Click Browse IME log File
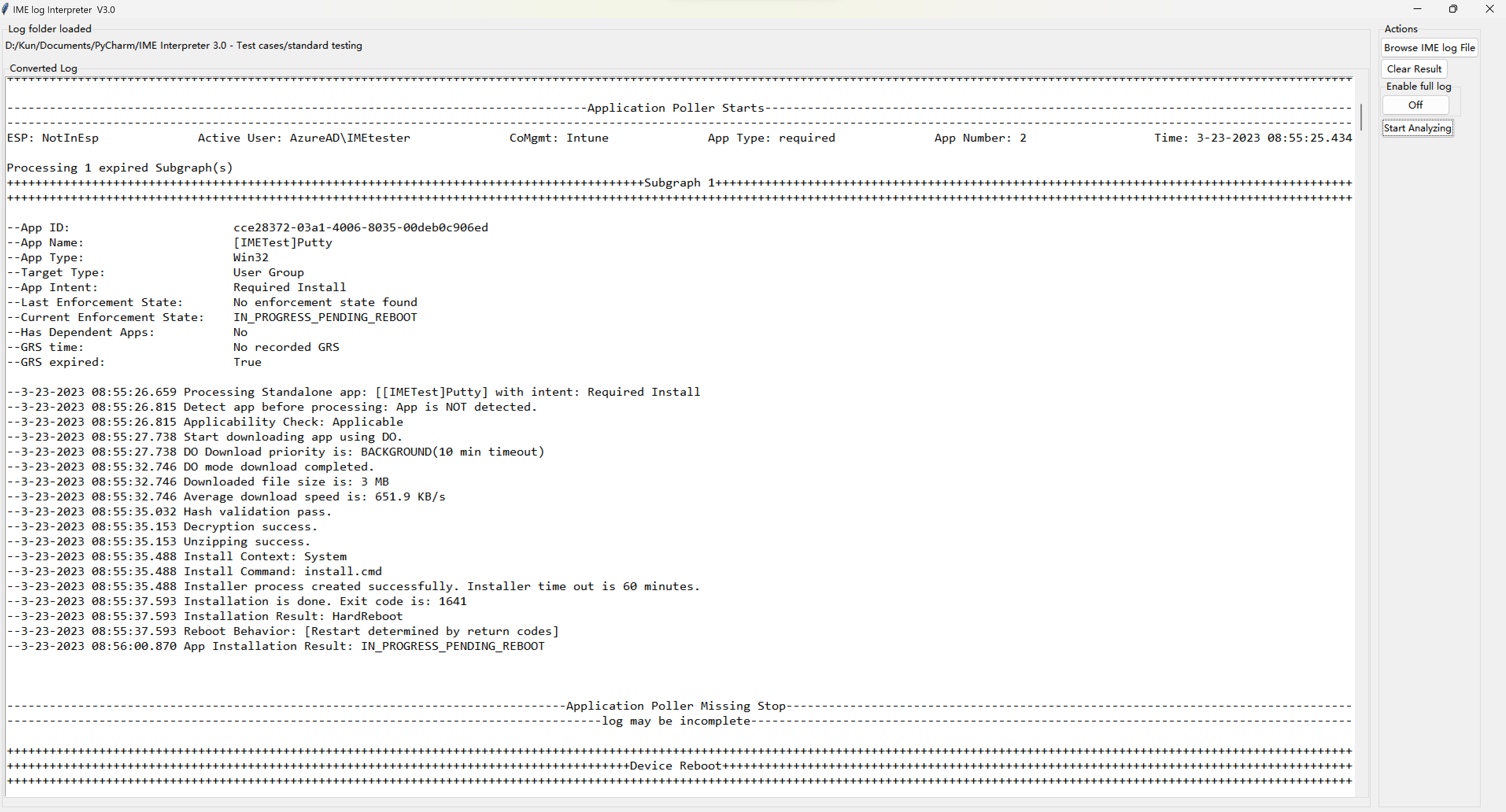 click(x=1429, y=47)
